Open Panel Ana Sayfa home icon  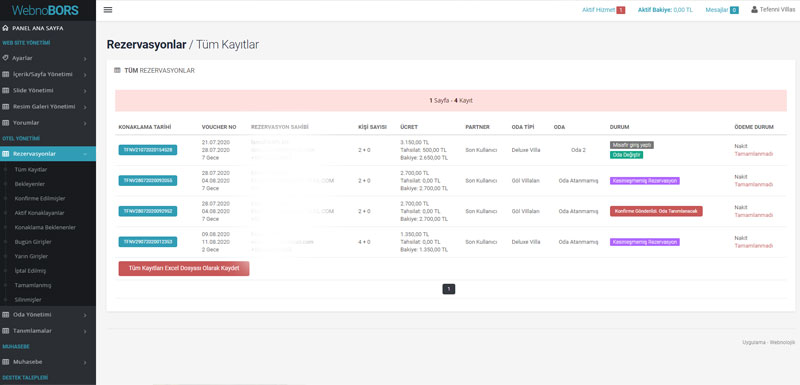pyautogui.click(x=6, y=28)
